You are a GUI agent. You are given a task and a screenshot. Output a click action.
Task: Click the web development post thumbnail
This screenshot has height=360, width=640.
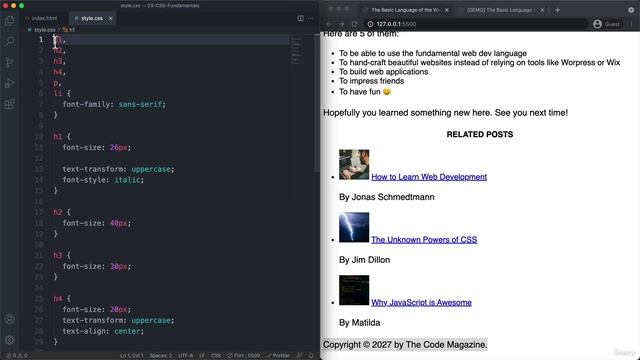pyautogui.click(x=354, y=164)
